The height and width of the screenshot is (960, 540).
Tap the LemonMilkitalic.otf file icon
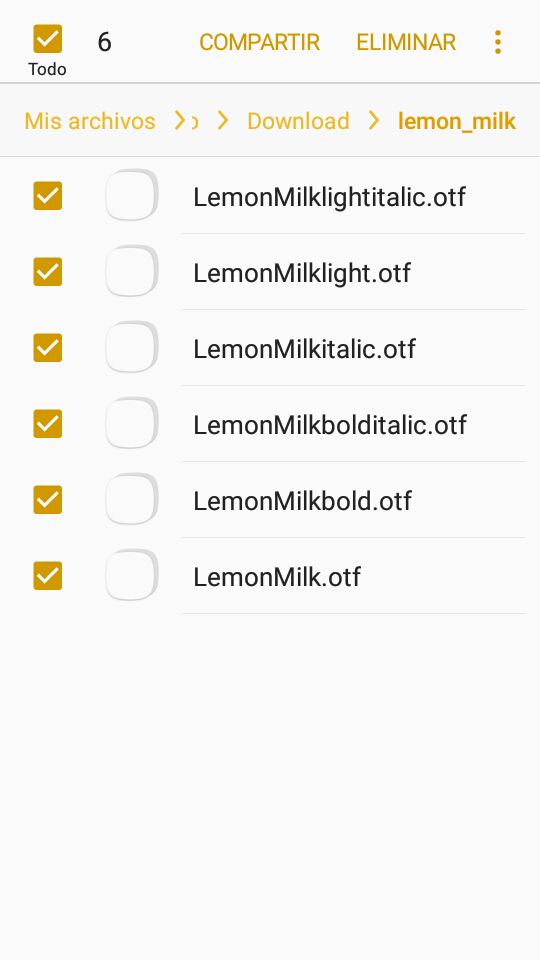coord(132,347)
